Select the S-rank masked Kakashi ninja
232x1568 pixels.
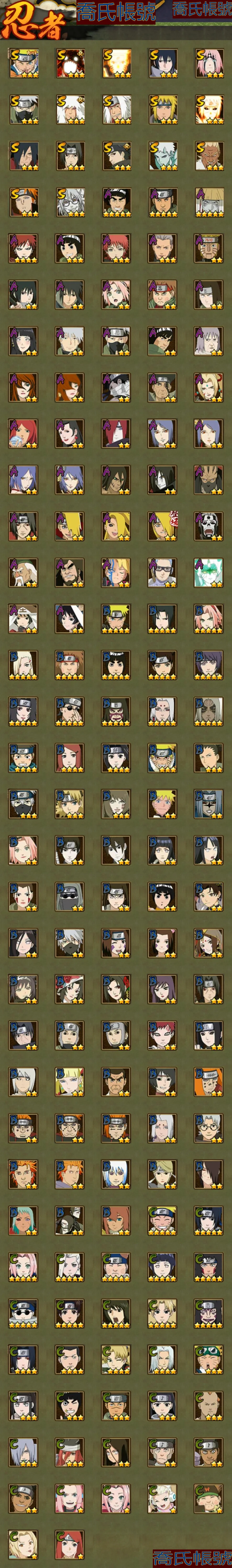click(23, 110)
